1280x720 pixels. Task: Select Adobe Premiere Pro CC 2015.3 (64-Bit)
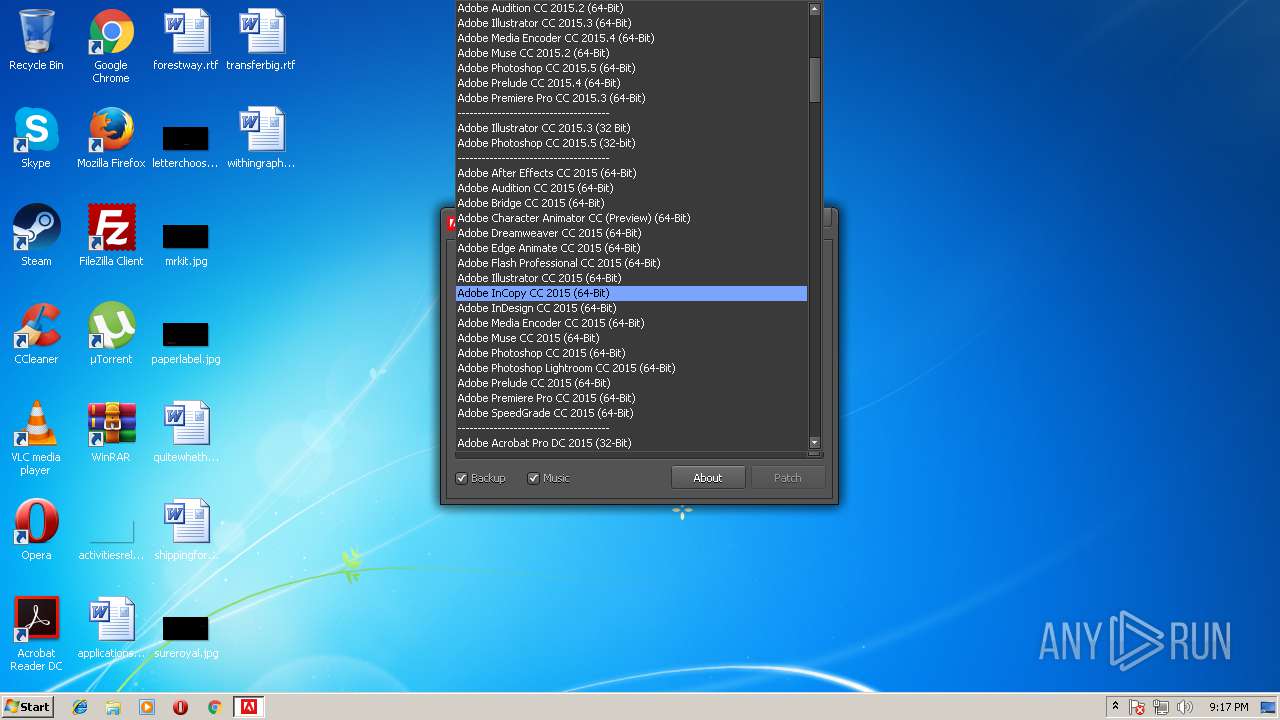tap(631, 98)
